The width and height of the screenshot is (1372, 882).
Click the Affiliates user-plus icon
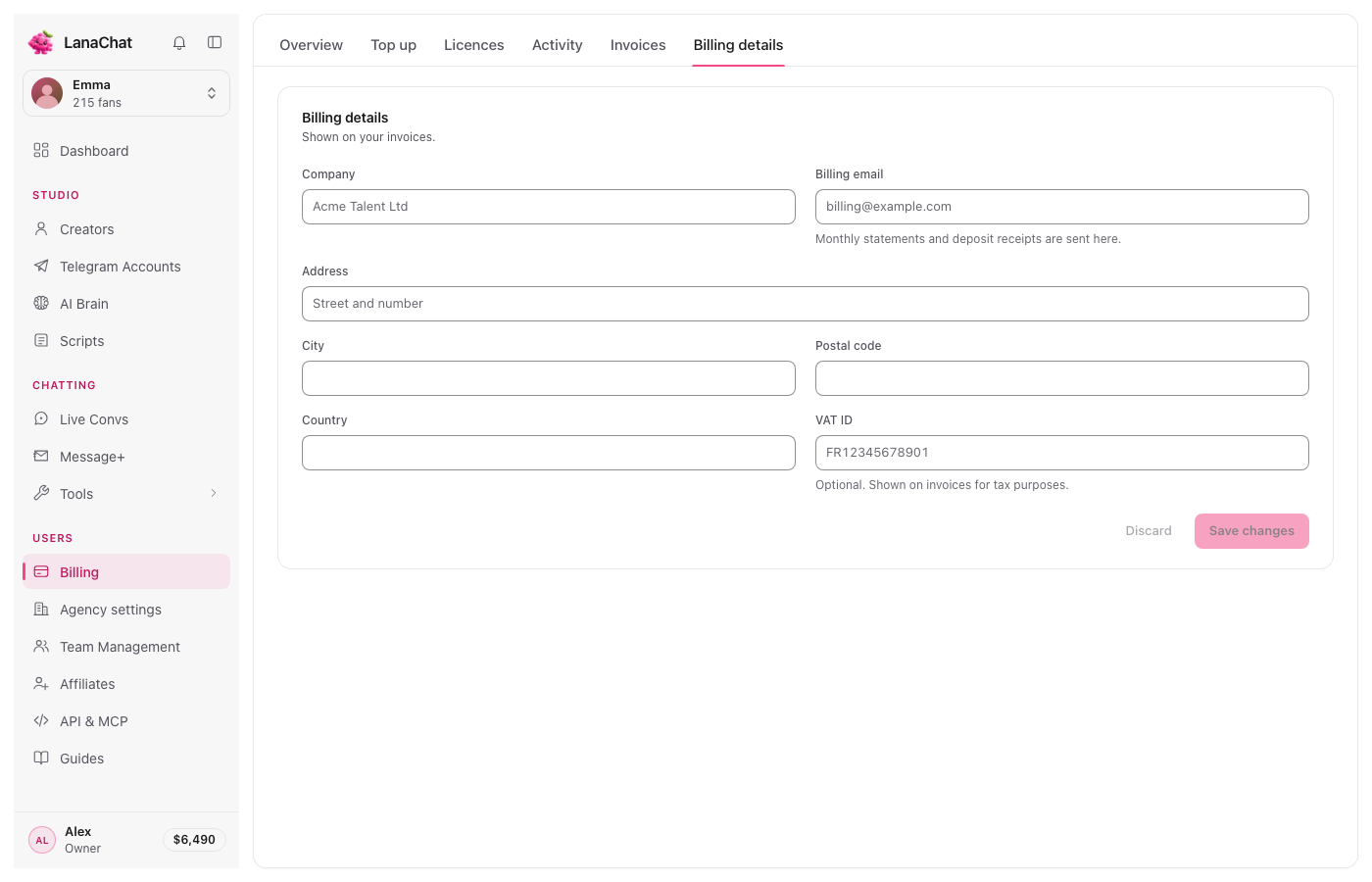(x=41, y=683)
